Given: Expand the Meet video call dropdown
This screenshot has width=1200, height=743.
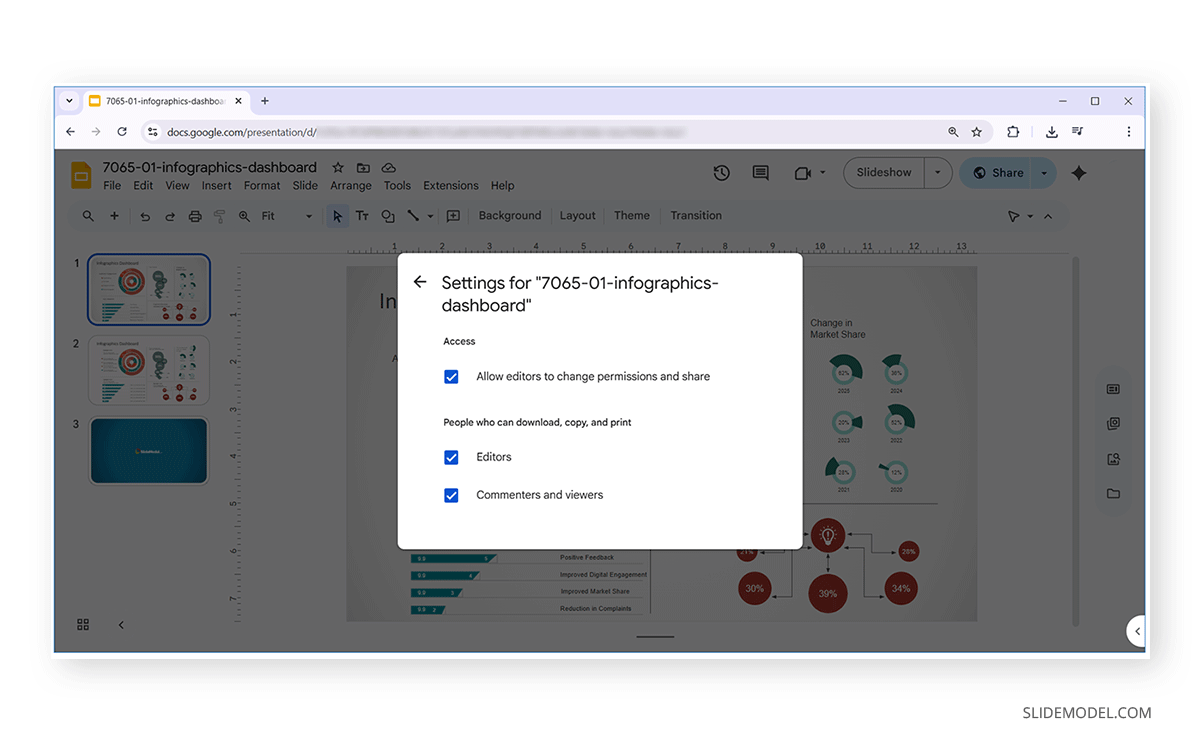Looking at the screenshot, I should (824, 172).
